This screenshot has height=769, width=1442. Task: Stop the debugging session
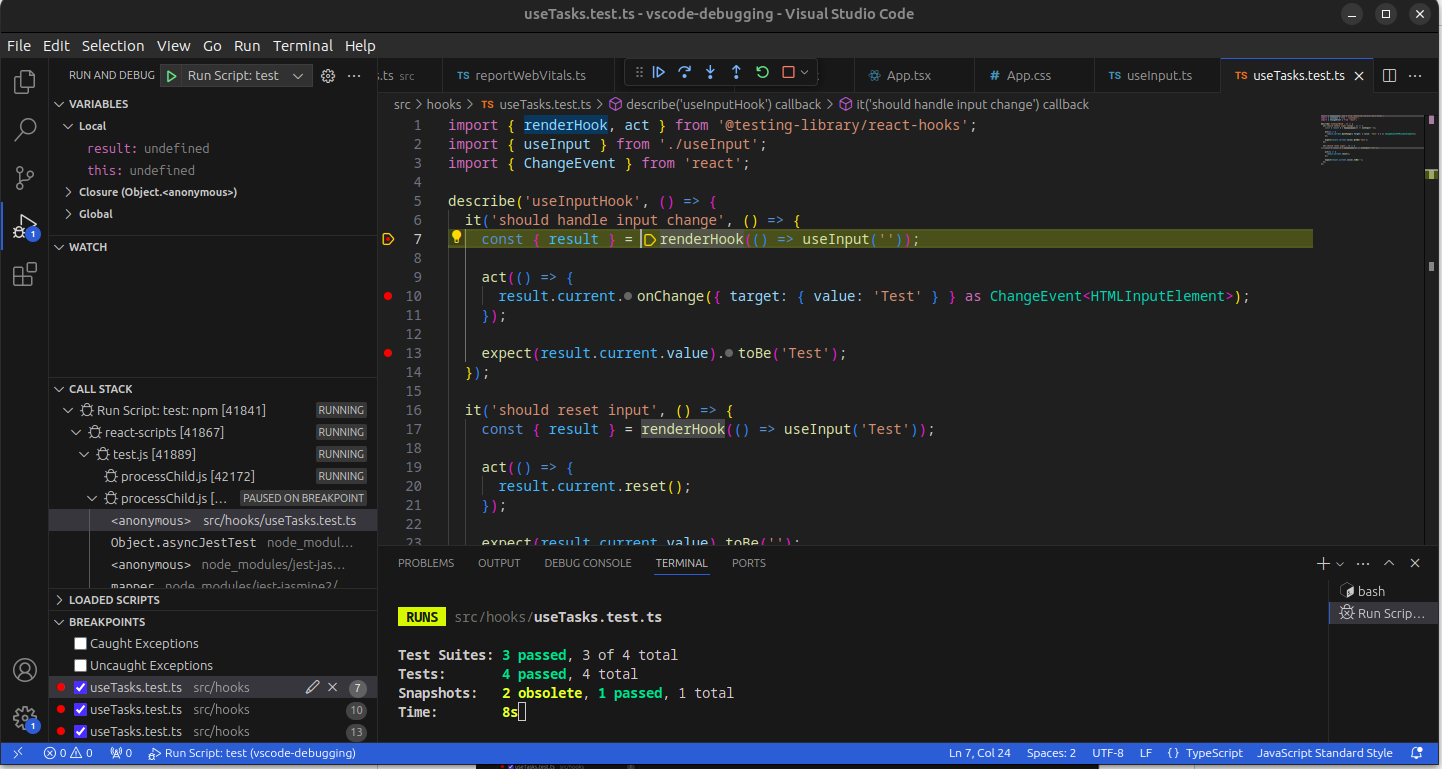point(788,72)
